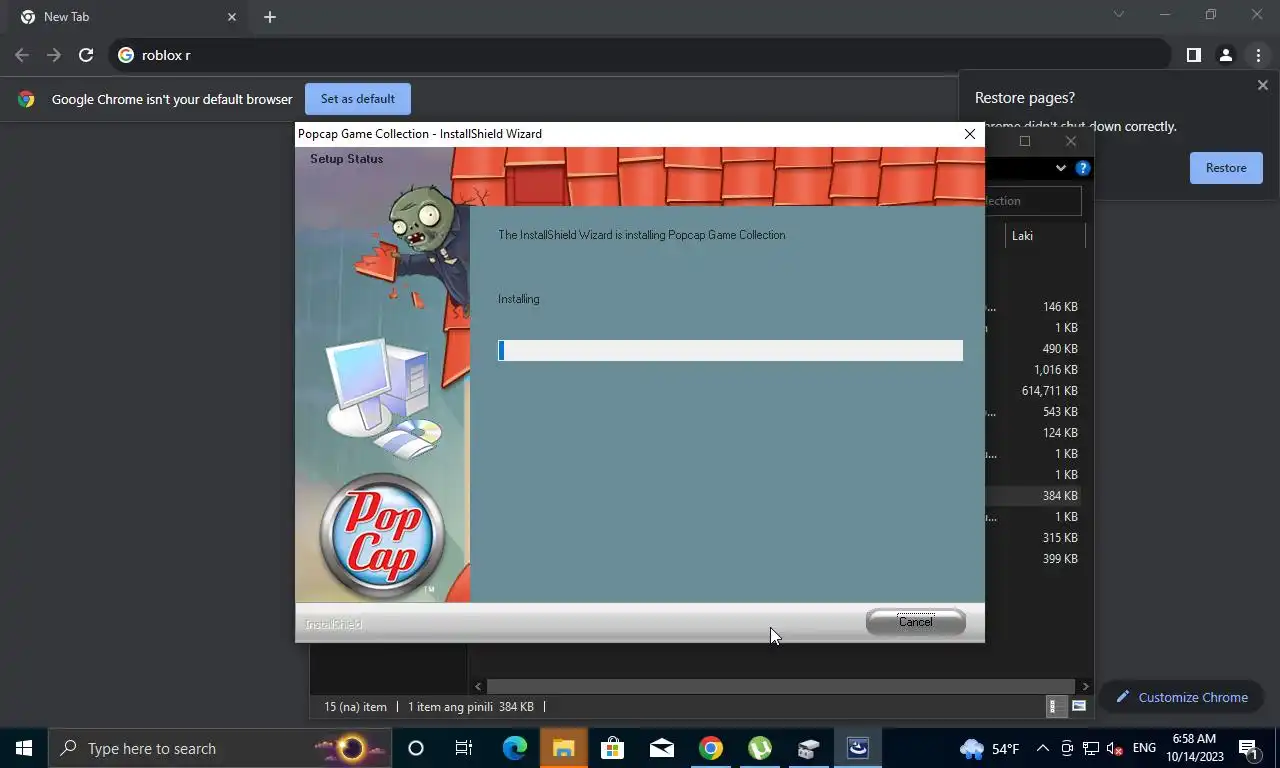Screen dimensions: 1280x768
Task: Switch to InstallShield taskbar icon
Action: click(x=857, y=748)
